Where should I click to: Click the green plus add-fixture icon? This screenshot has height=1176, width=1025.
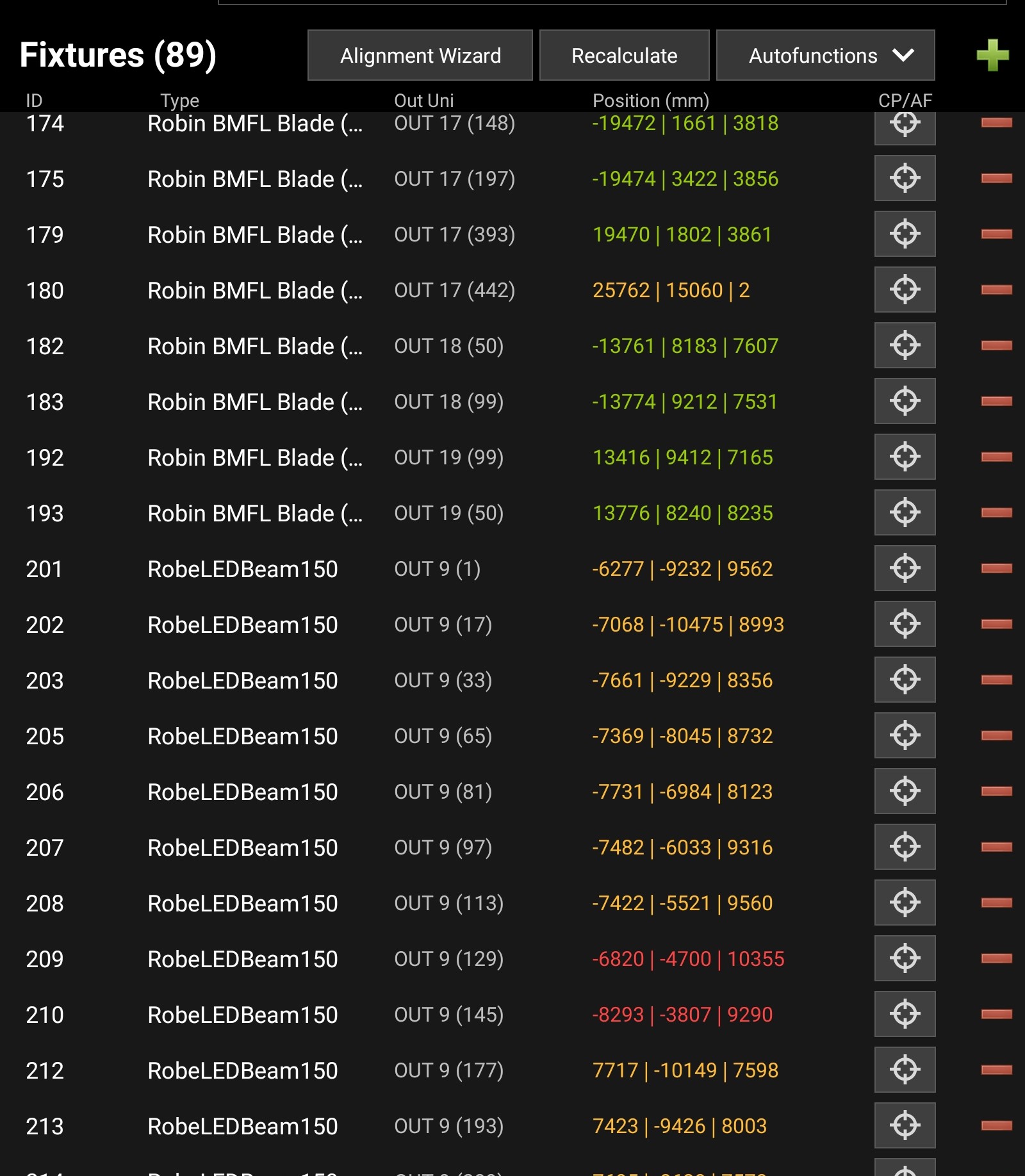[992, 55]
